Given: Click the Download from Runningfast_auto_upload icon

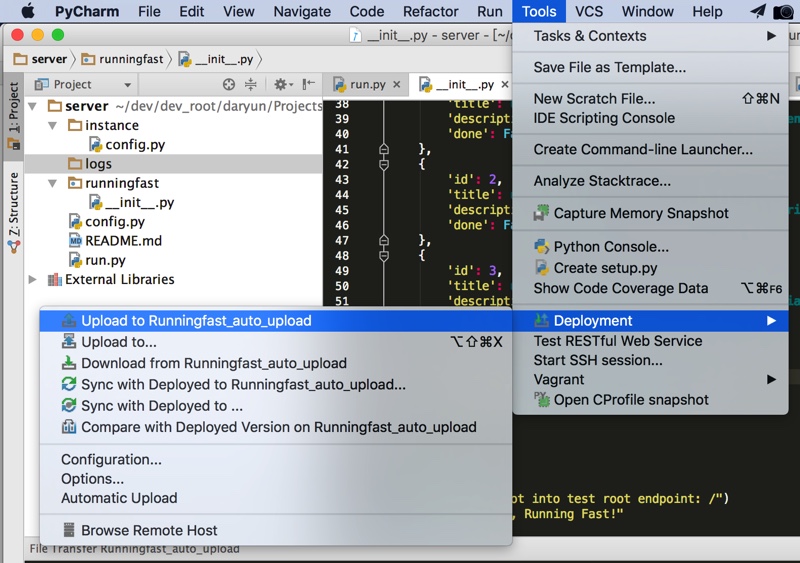Looking at the screenshot, I should click(x=69, y=363).
